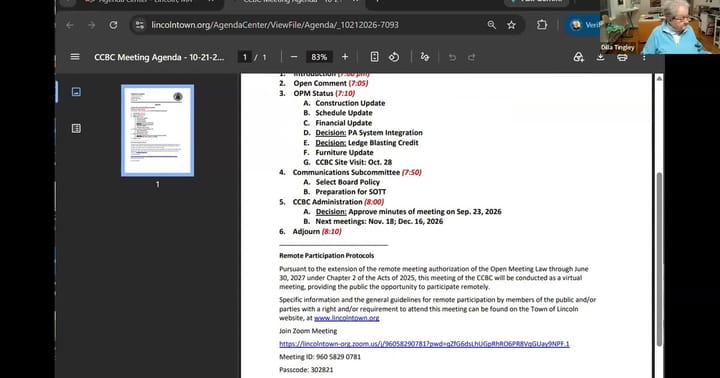
Task: Click the PDF undo arrow
Action: 452,57
